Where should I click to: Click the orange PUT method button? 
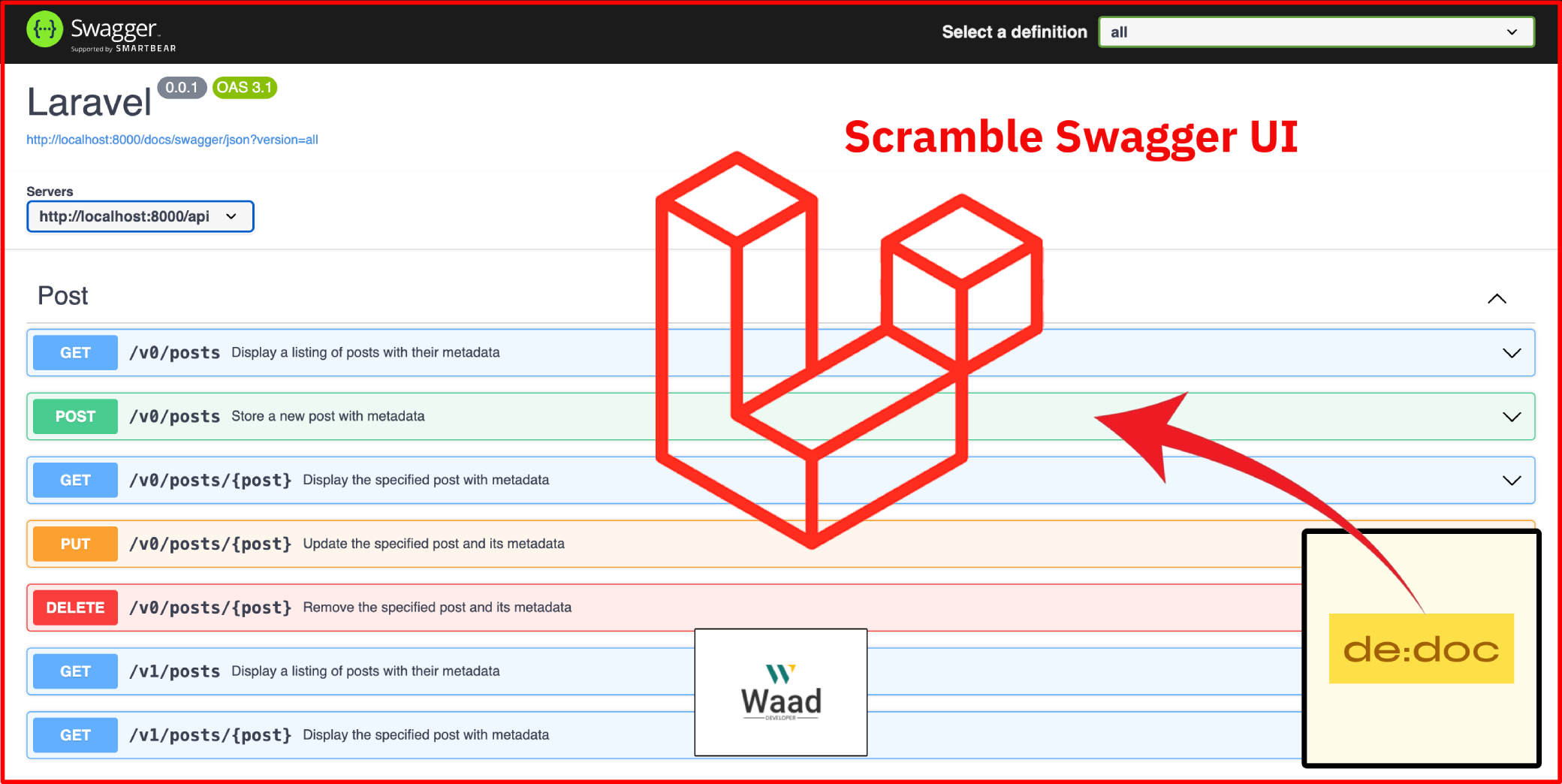click(x=75, y=544)
